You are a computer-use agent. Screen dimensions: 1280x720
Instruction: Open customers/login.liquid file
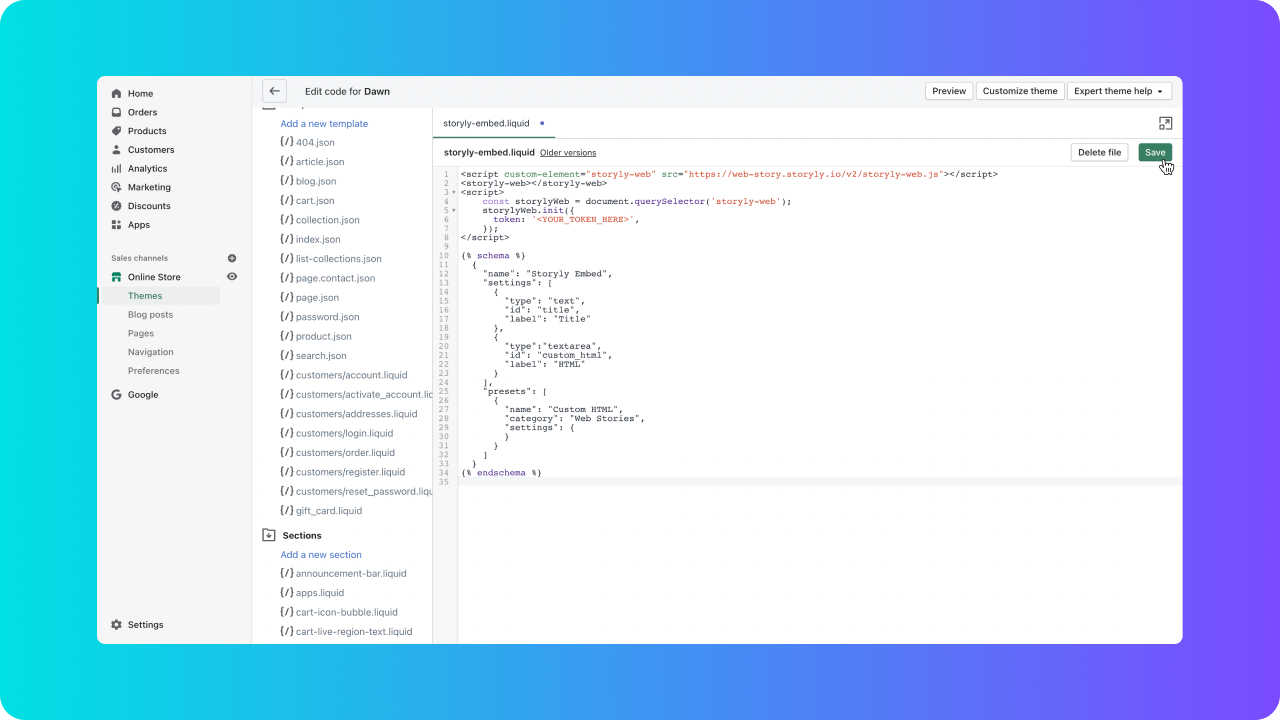342,434
